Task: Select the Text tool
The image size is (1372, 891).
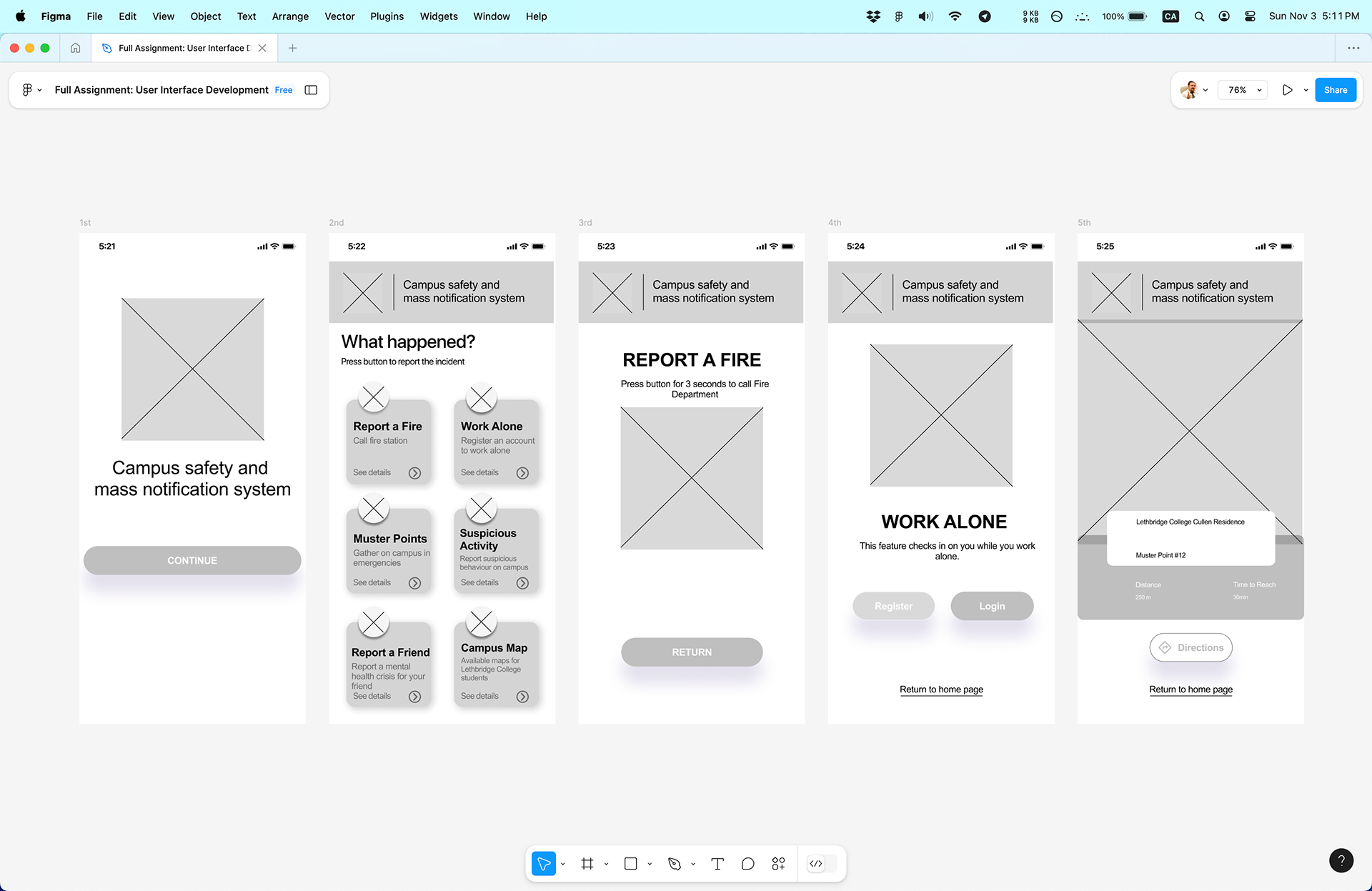Action: (x=717, y=864)
